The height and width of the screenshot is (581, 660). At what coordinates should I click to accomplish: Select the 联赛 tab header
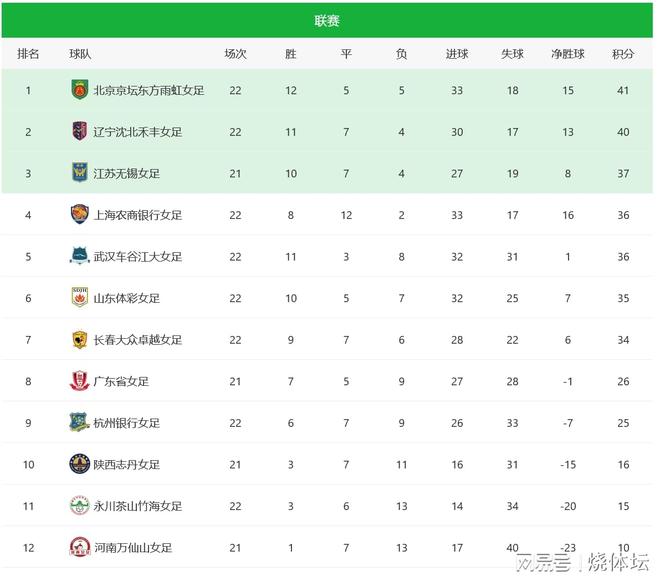pyautogui.click(x=326, y=20)
